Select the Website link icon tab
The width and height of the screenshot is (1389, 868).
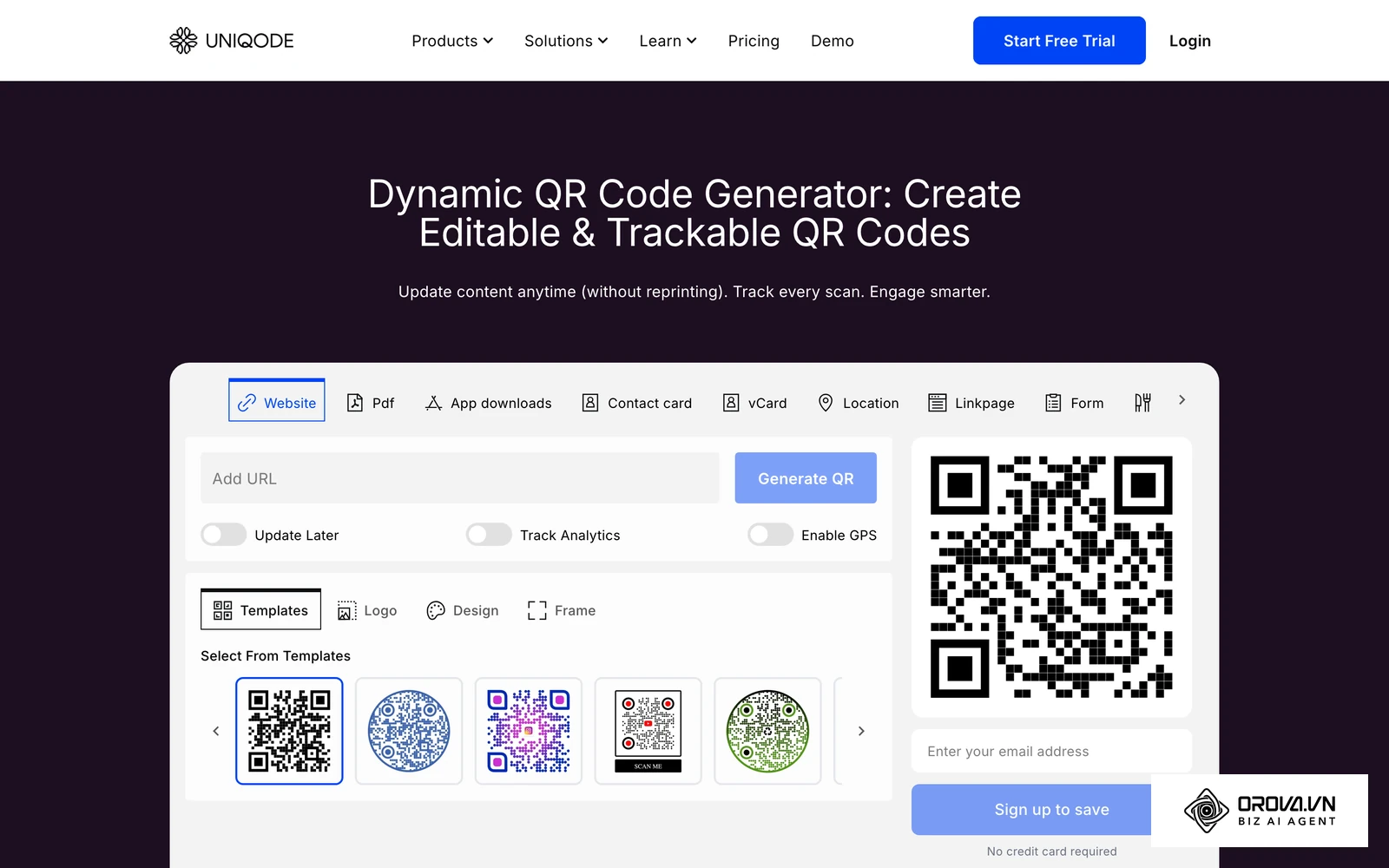click(277, 401)
